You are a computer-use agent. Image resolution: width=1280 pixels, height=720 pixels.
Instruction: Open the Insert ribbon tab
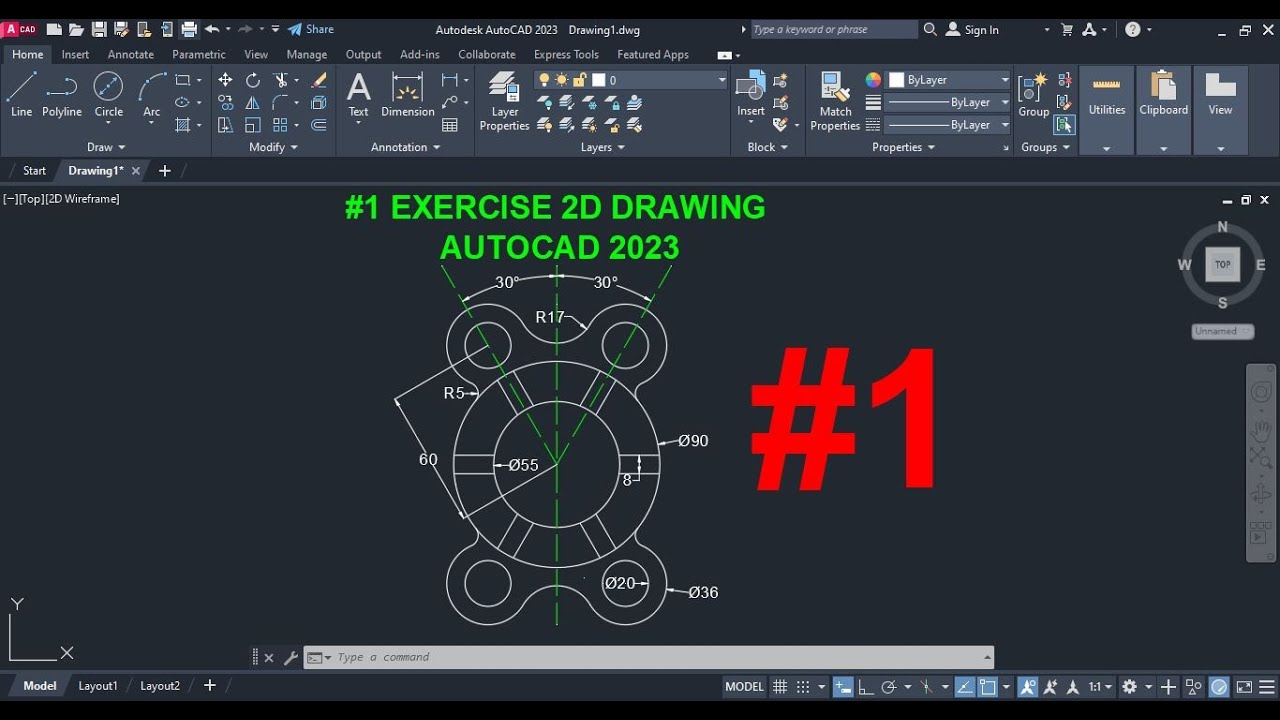point(75,54)
